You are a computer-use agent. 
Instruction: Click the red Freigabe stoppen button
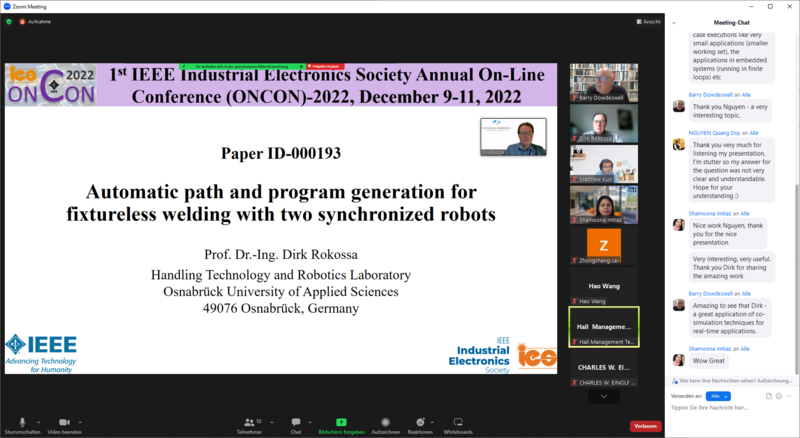[x=326, y=66]
